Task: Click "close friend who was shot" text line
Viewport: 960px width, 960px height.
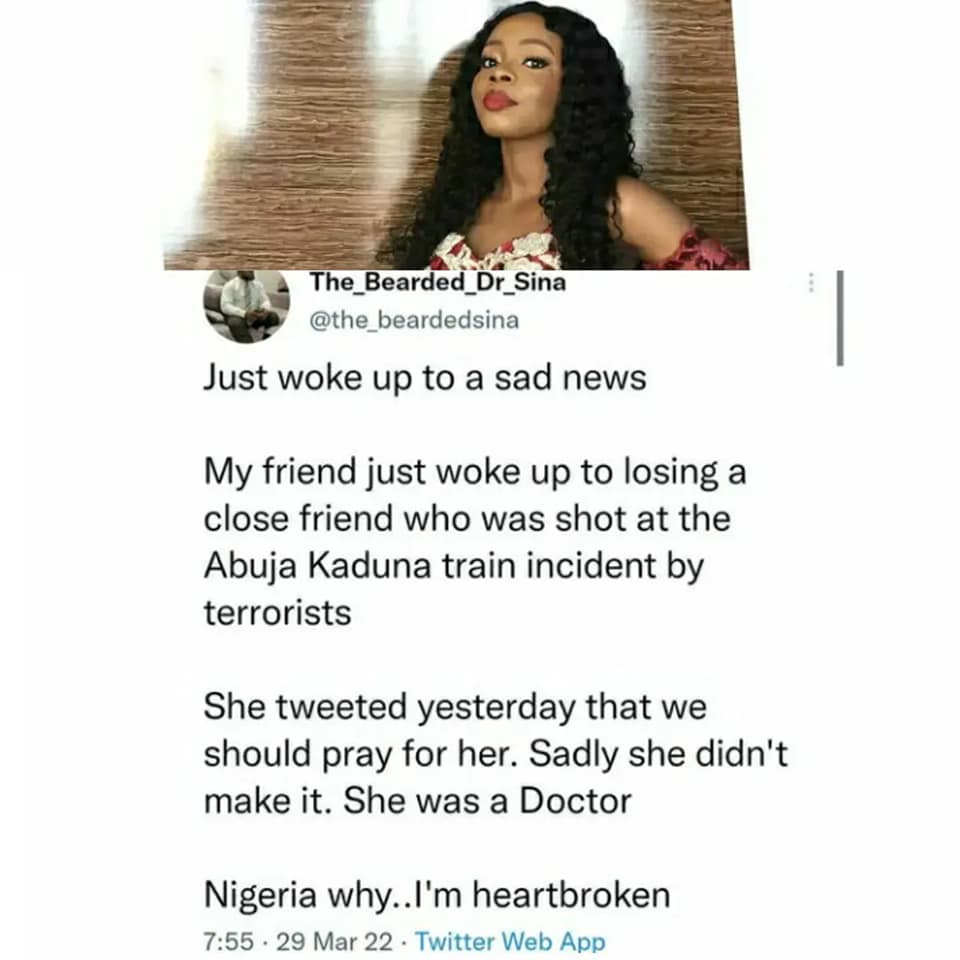Action: (x=467, y=519)
